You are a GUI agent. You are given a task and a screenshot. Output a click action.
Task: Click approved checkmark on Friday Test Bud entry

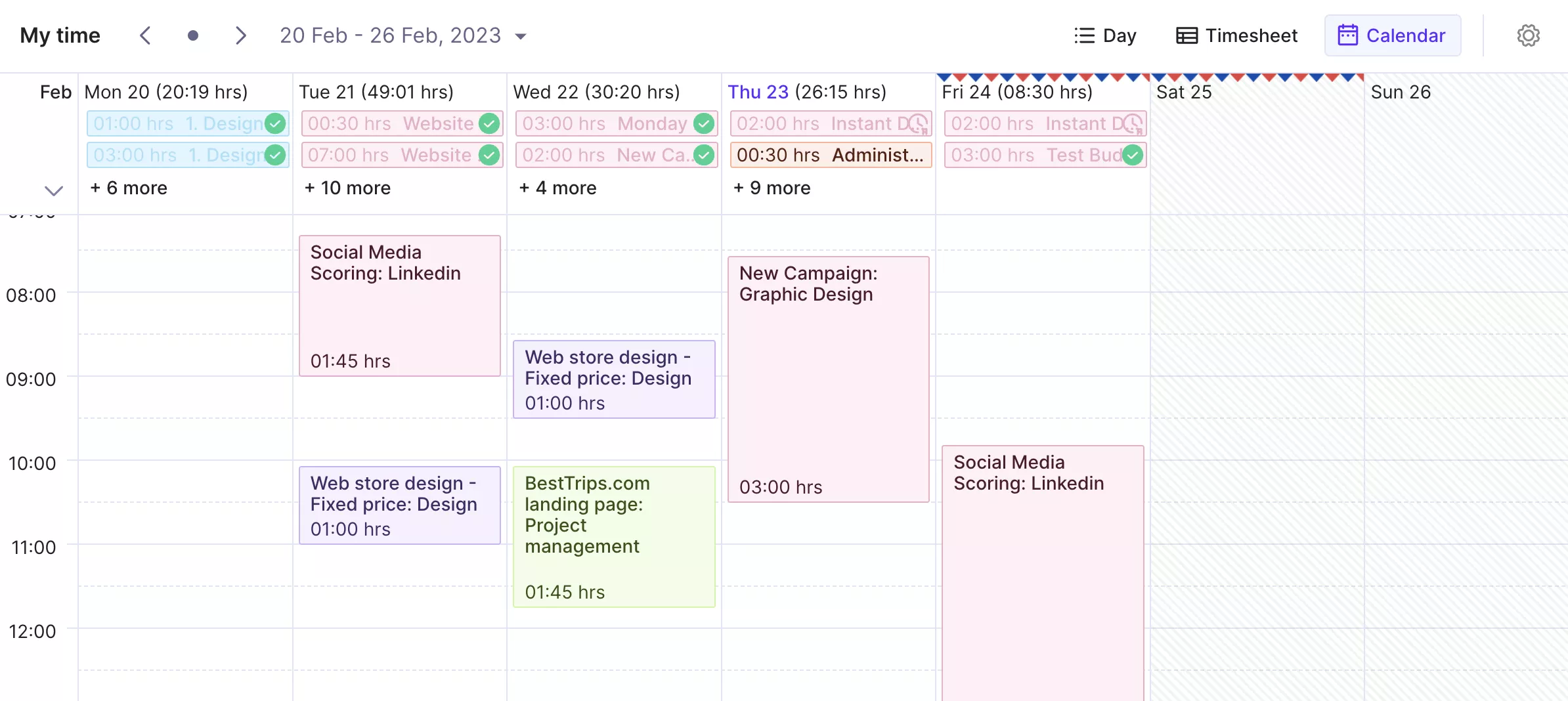click(x=1133, y=155)
